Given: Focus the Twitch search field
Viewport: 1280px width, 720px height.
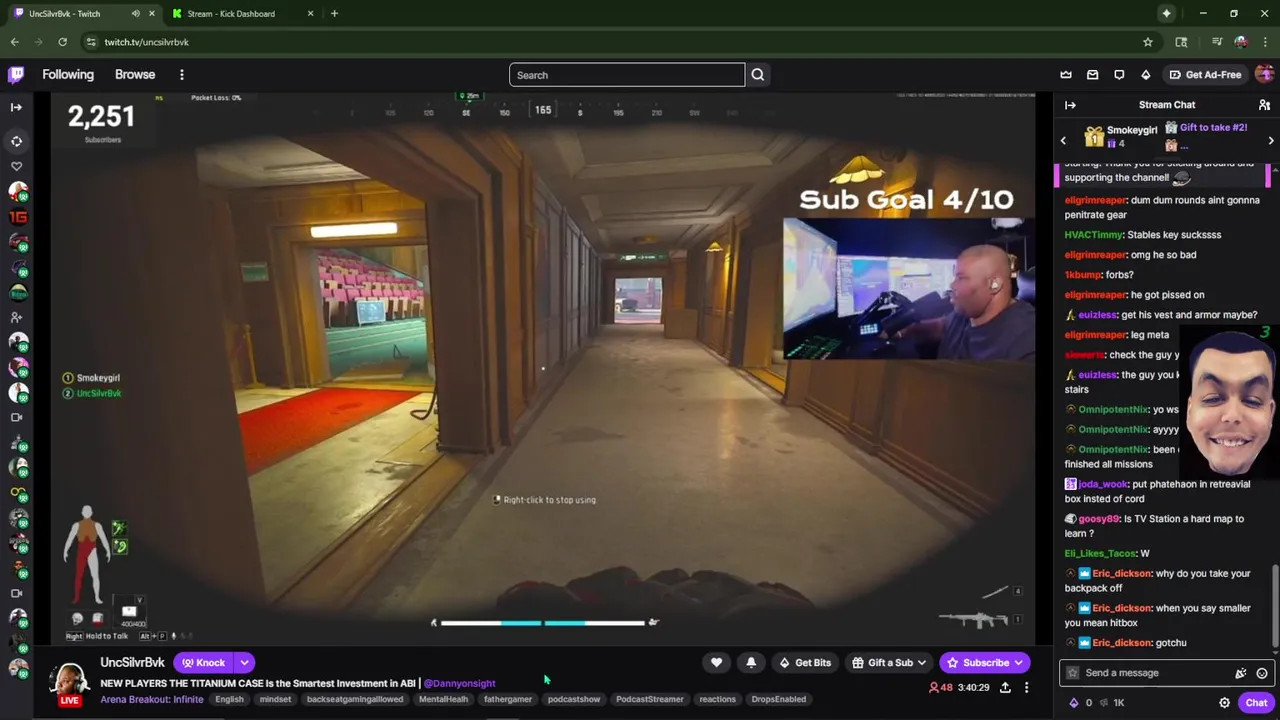Looking at the screenshot, I should point(627,75).
